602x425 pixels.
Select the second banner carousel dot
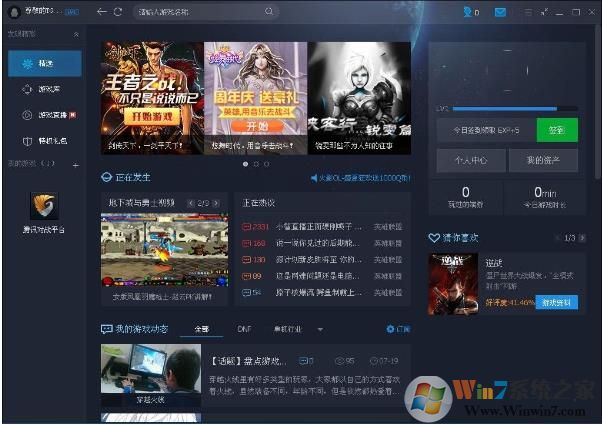point(256,164)
